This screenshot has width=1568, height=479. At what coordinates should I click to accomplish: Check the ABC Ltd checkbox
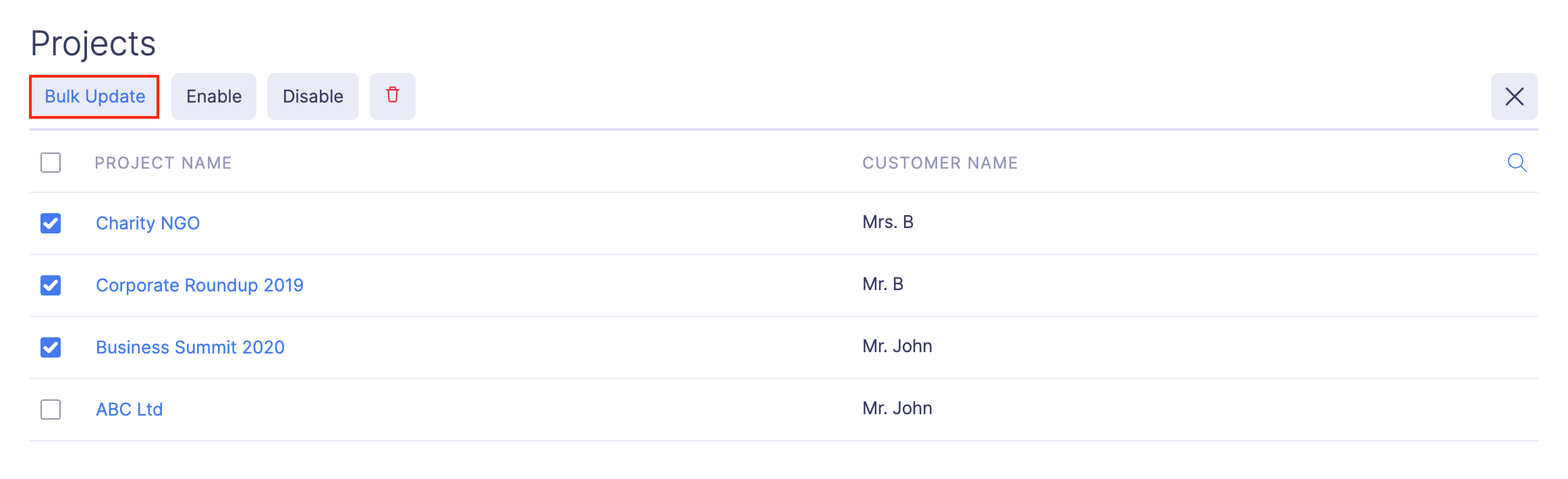tap(51, 410)
